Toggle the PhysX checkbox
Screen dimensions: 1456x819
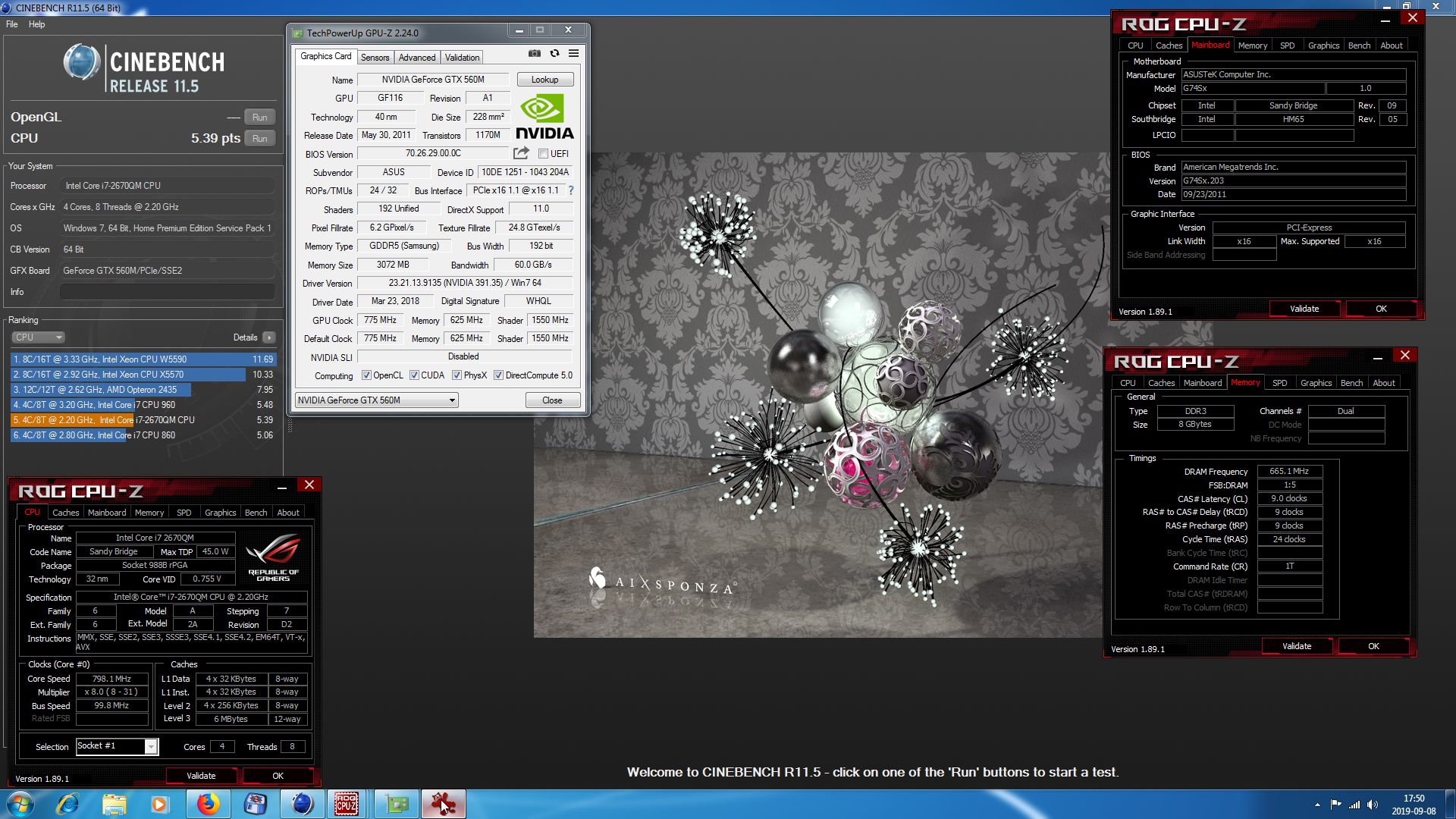tap(457, 375)
